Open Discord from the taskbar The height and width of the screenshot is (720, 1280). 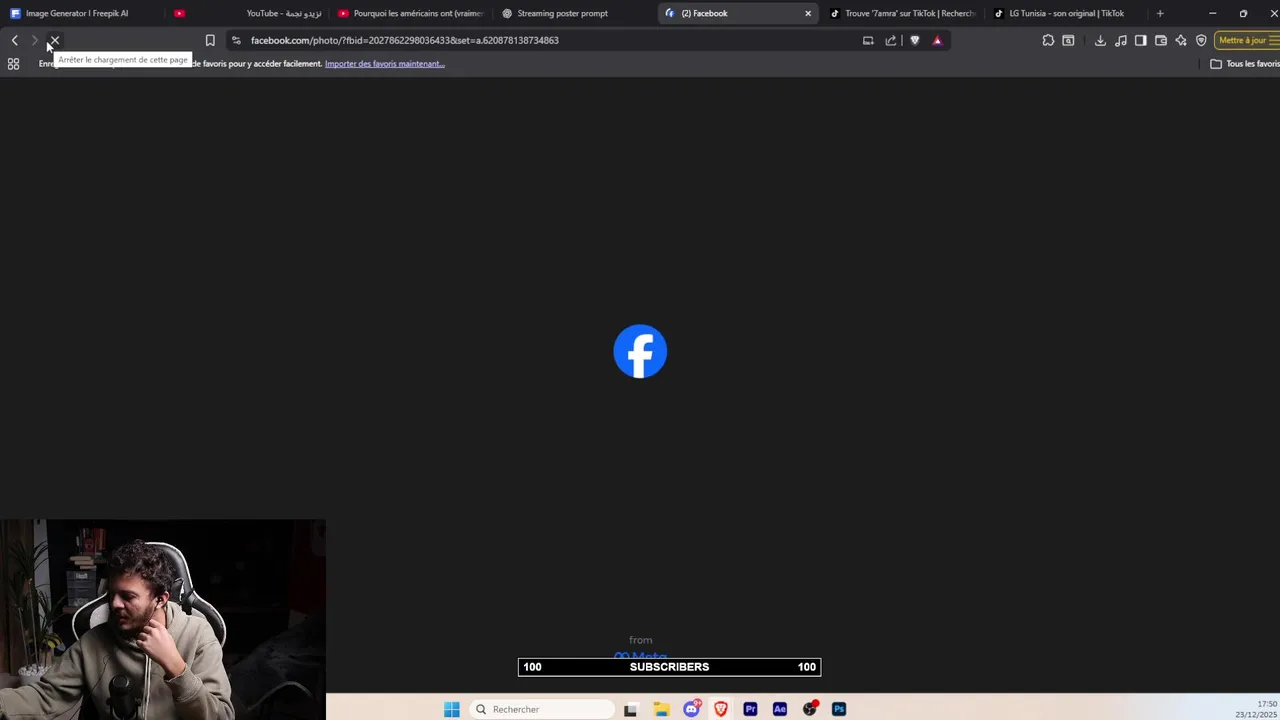coord(691,709)
